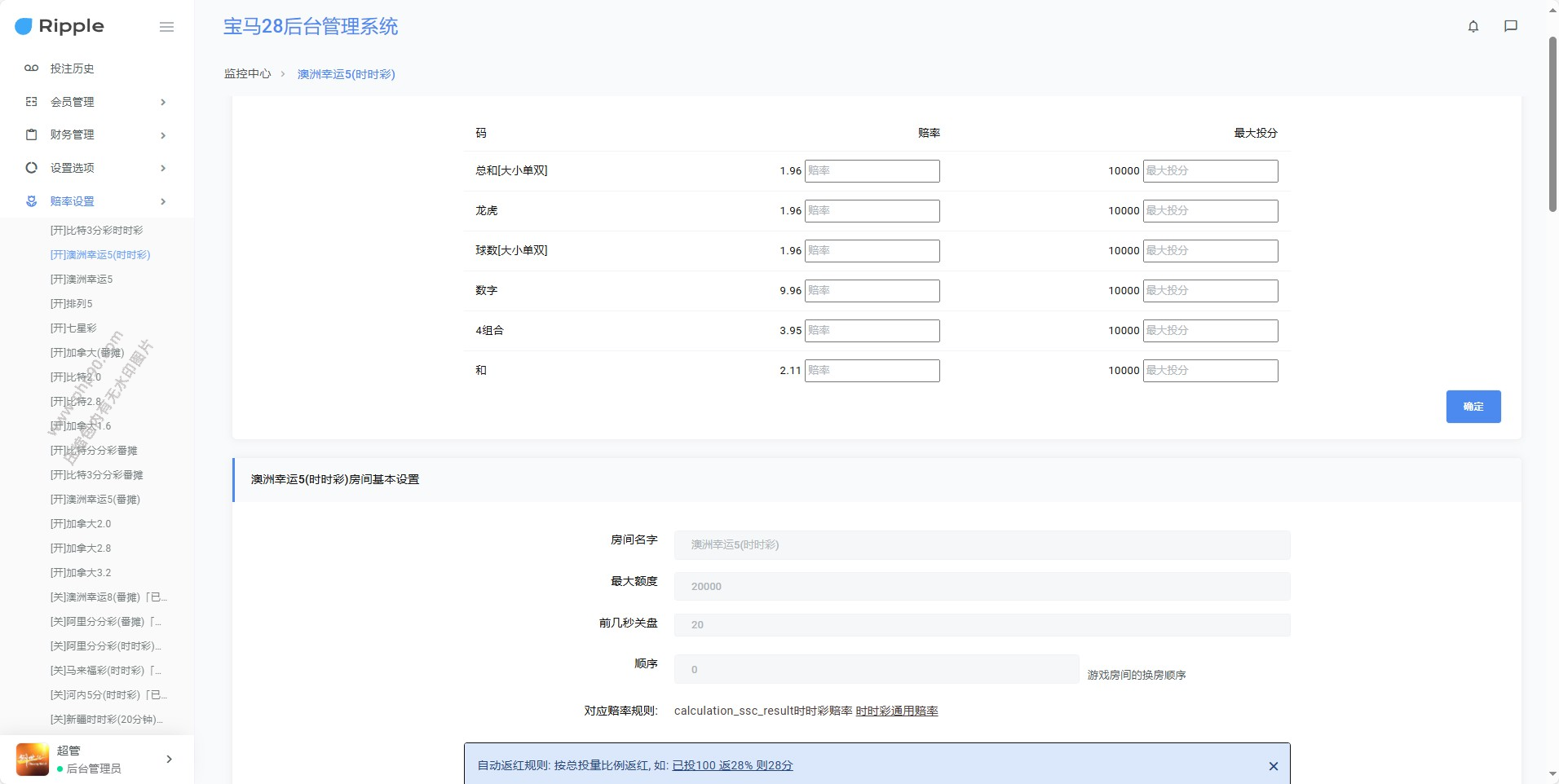
Task: Open the 时时彩通用赔率 link
Action: (x=896, y=711)
